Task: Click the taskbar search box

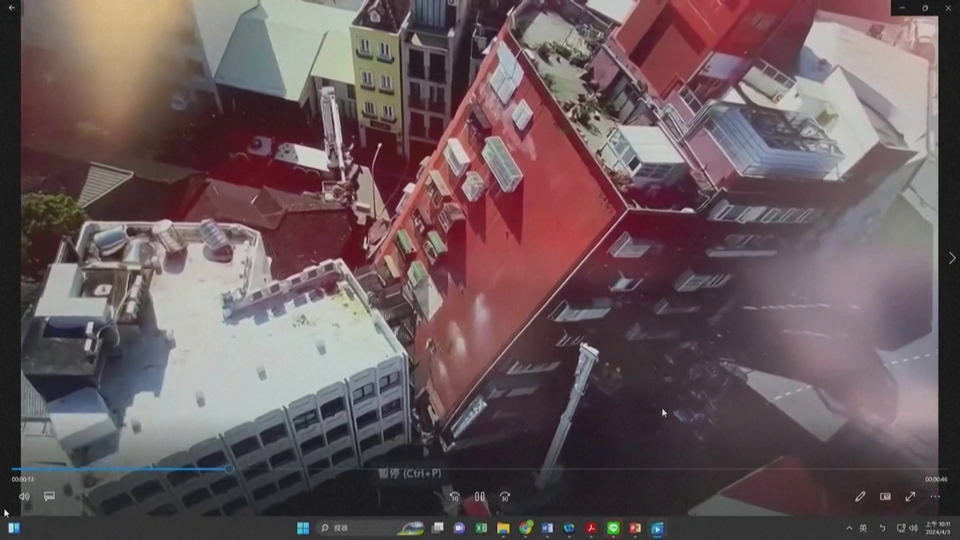Action: (x=371, y=528)
